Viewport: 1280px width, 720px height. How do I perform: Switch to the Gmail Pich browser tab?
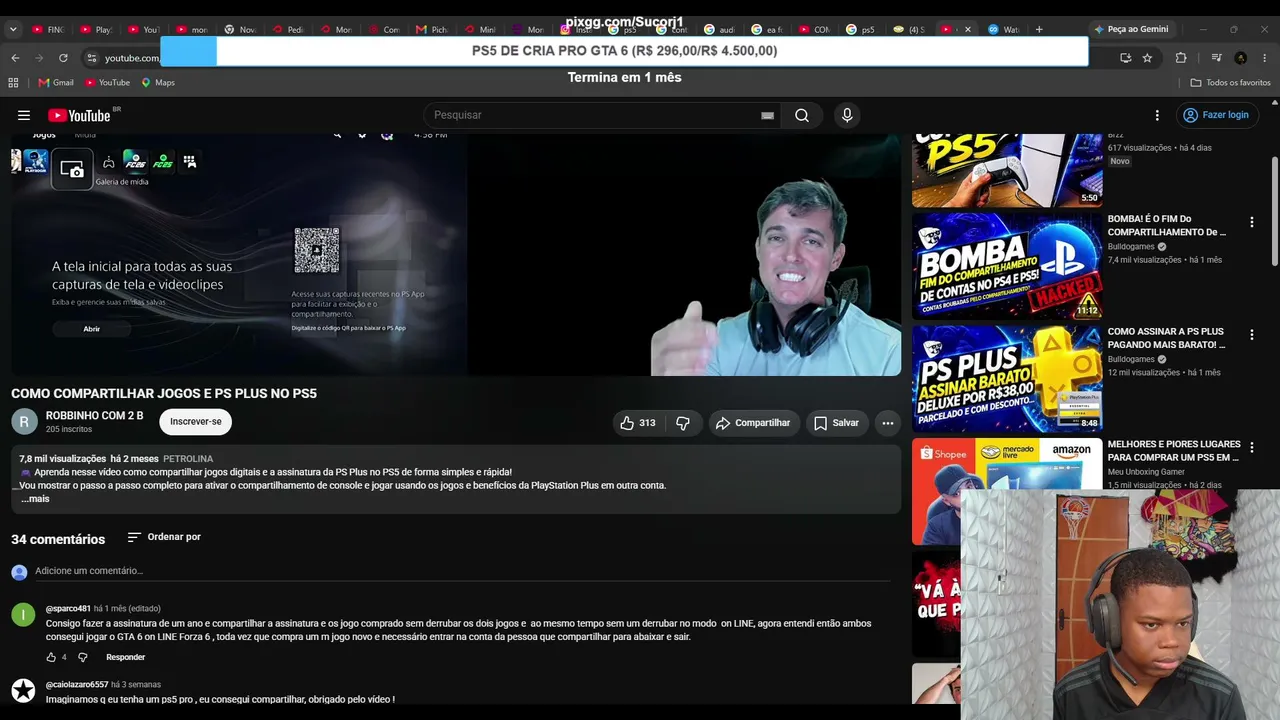tap(432, 29)
